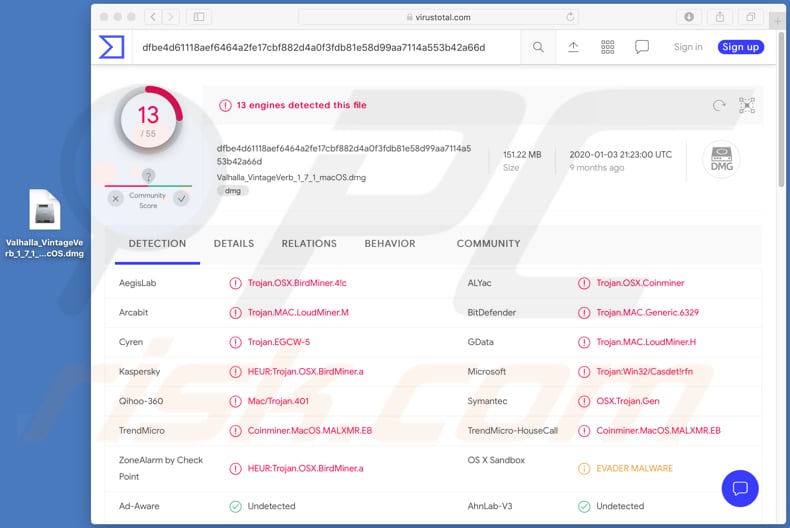The height and width of the screenshot is (528, 790).
Task: Reload page in address bar
Action: pos(570,17)
